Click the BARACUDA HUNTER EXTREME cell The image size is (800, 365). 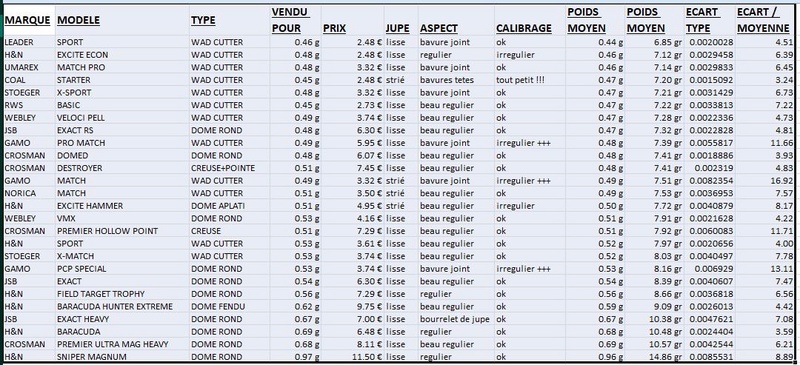tap(122, 306)
